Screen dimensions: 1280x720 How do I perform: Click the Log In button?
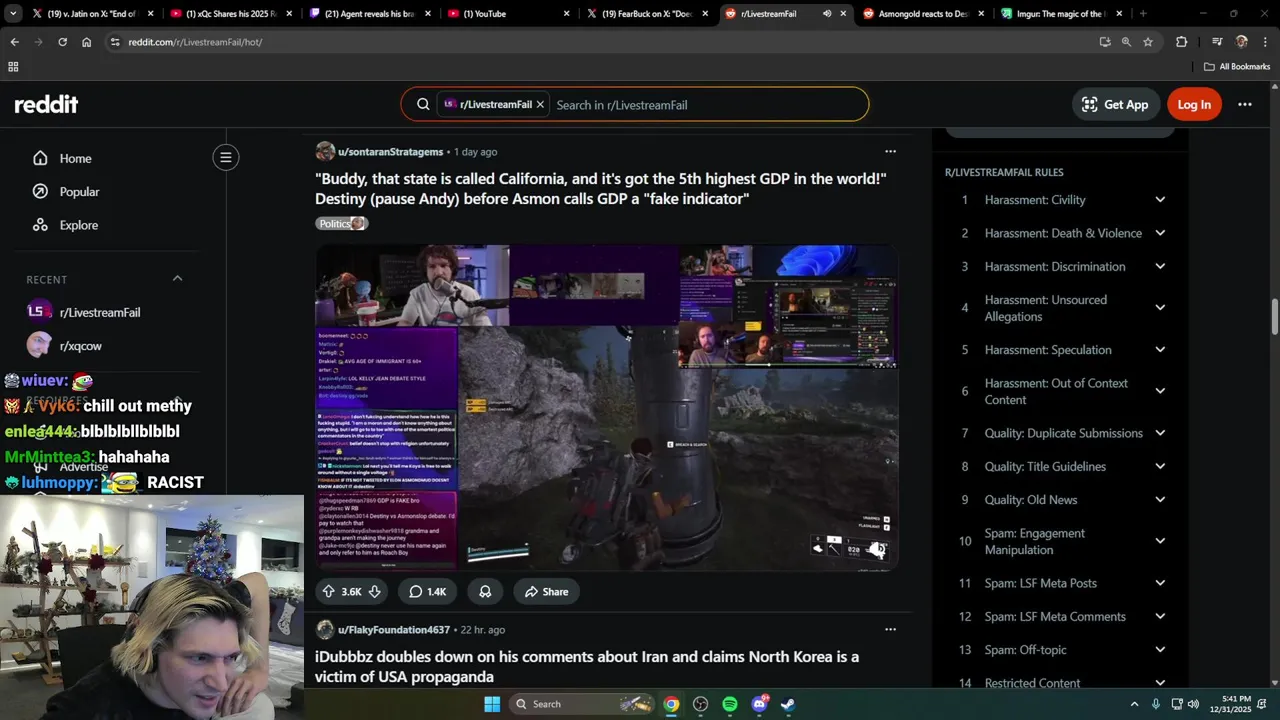click(x=1194, y=104)
